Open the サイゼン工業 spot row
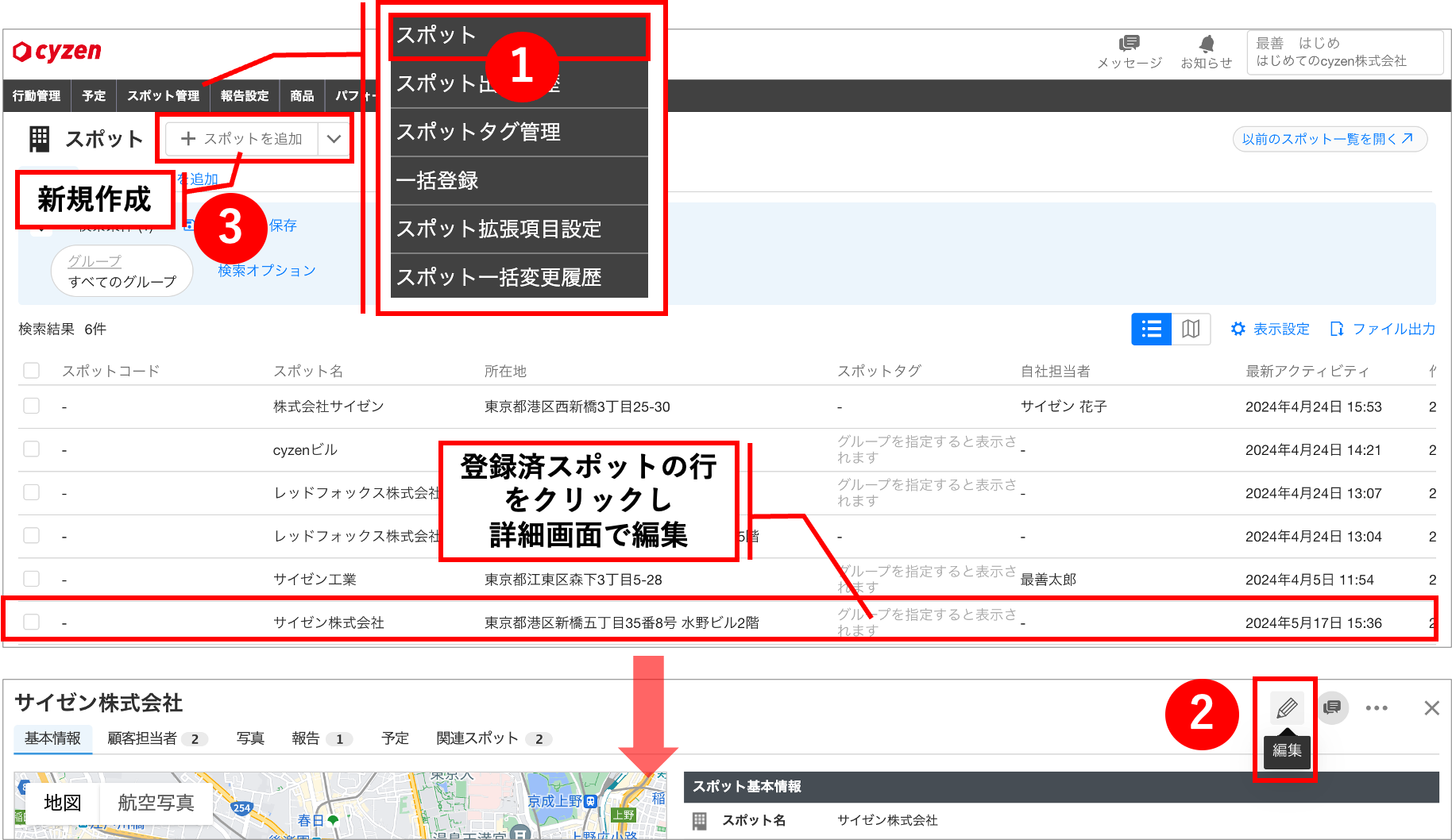The height and width of the screenshot is (840, 1452). 727,579
